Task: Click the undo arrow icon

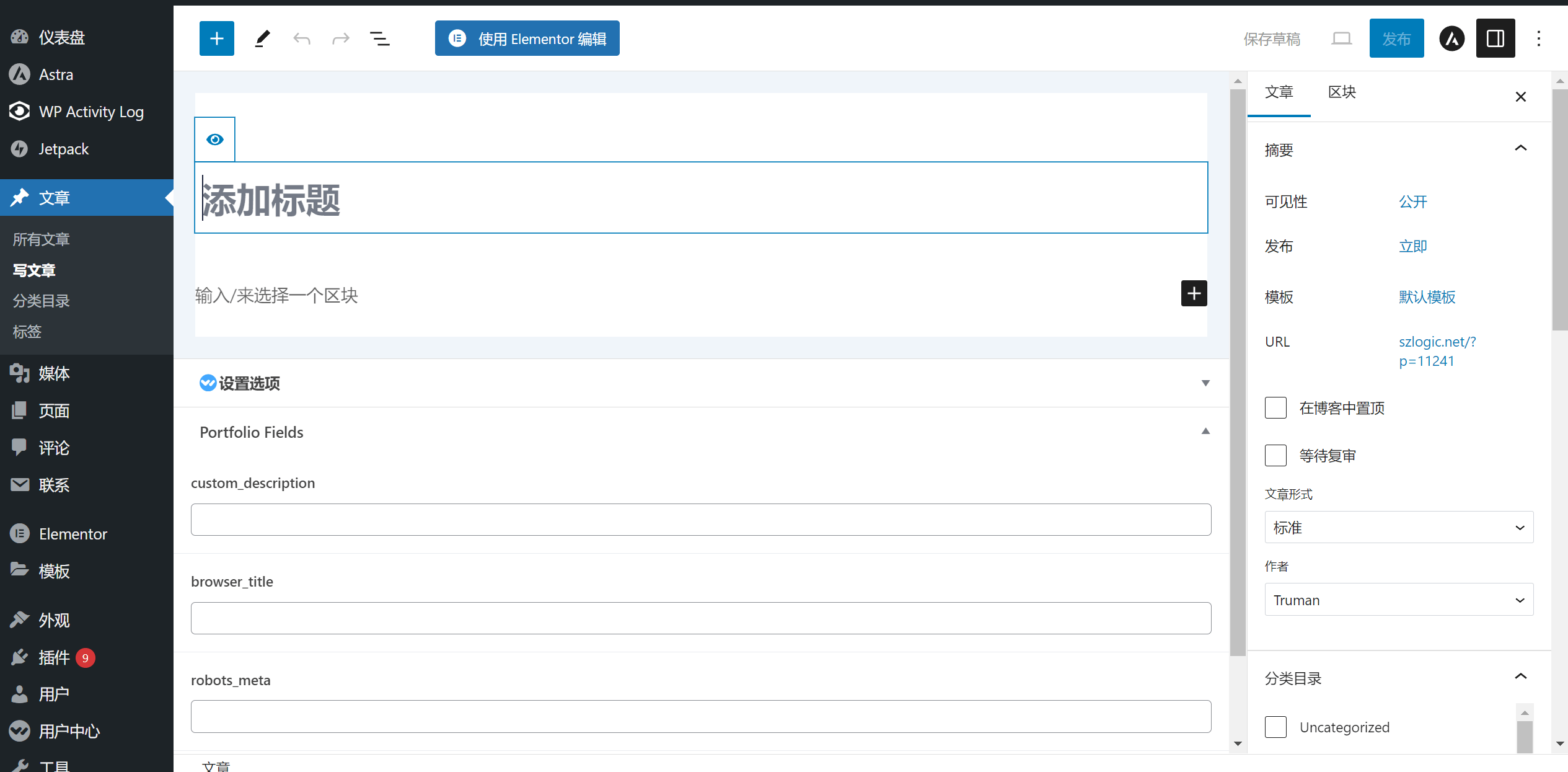Action: tap(302, 38)
